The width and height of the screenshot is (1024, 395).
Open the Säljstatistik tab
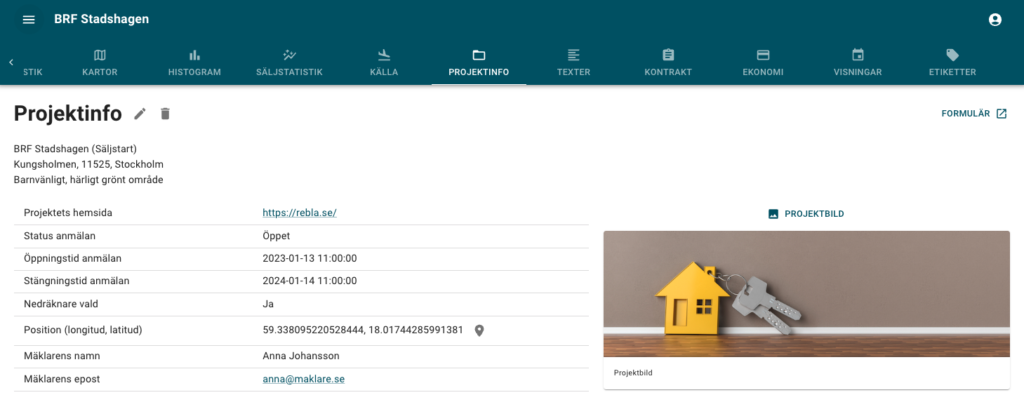pyautogui.click(x=289, y=63)
